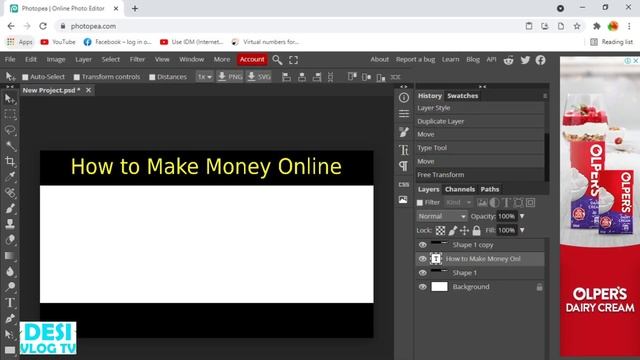This screenshot has height=360, width=640.
Task: Open the Image menu
Action: pos(56,60)
